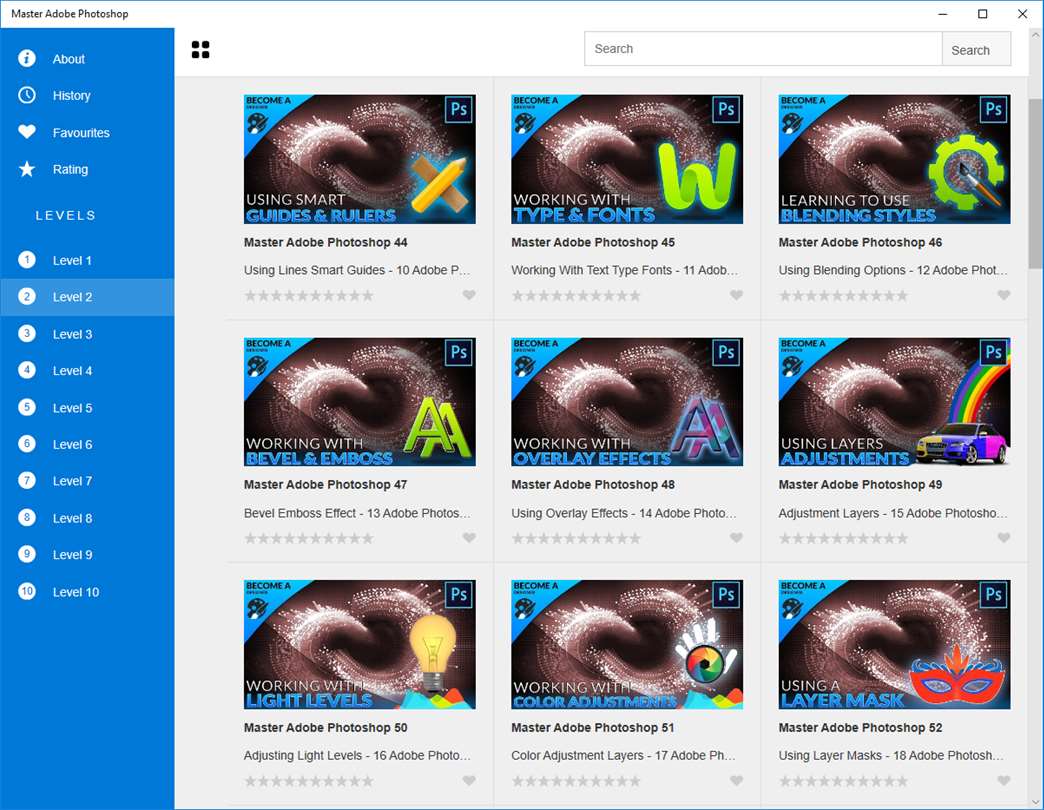Open Color Adjustments video thumbnail
Screen dimensions: 1044x810
(627, 644)
